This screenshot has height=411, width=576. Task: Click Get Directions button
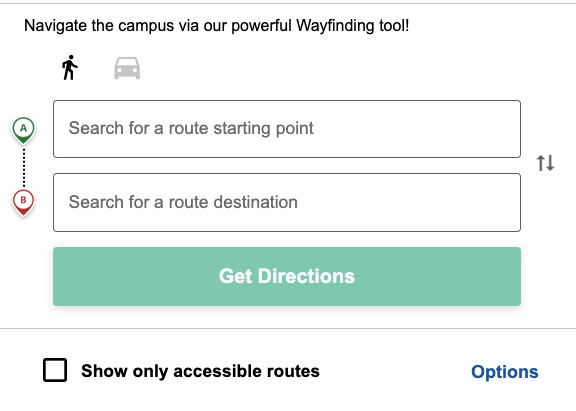287,276
